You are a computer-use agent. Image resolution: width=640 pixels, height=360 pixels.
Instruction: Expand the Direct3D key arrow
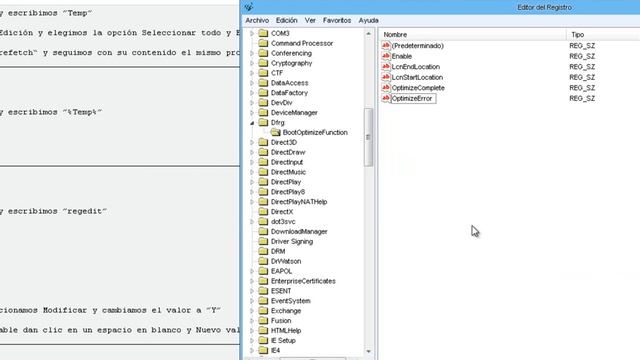click(x=252, y=142)
